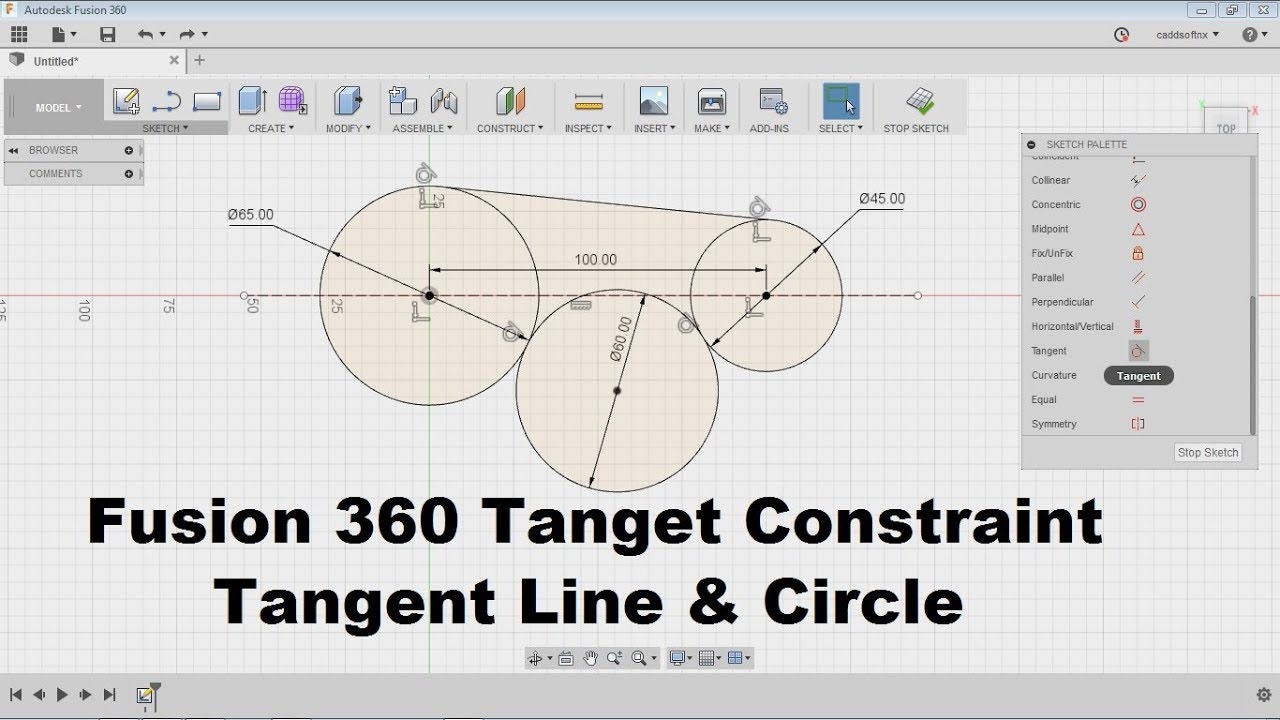Open the Grid and Snaps dropdown
This screenshot has height=720, width=1280.
click(x=711, y=658)
